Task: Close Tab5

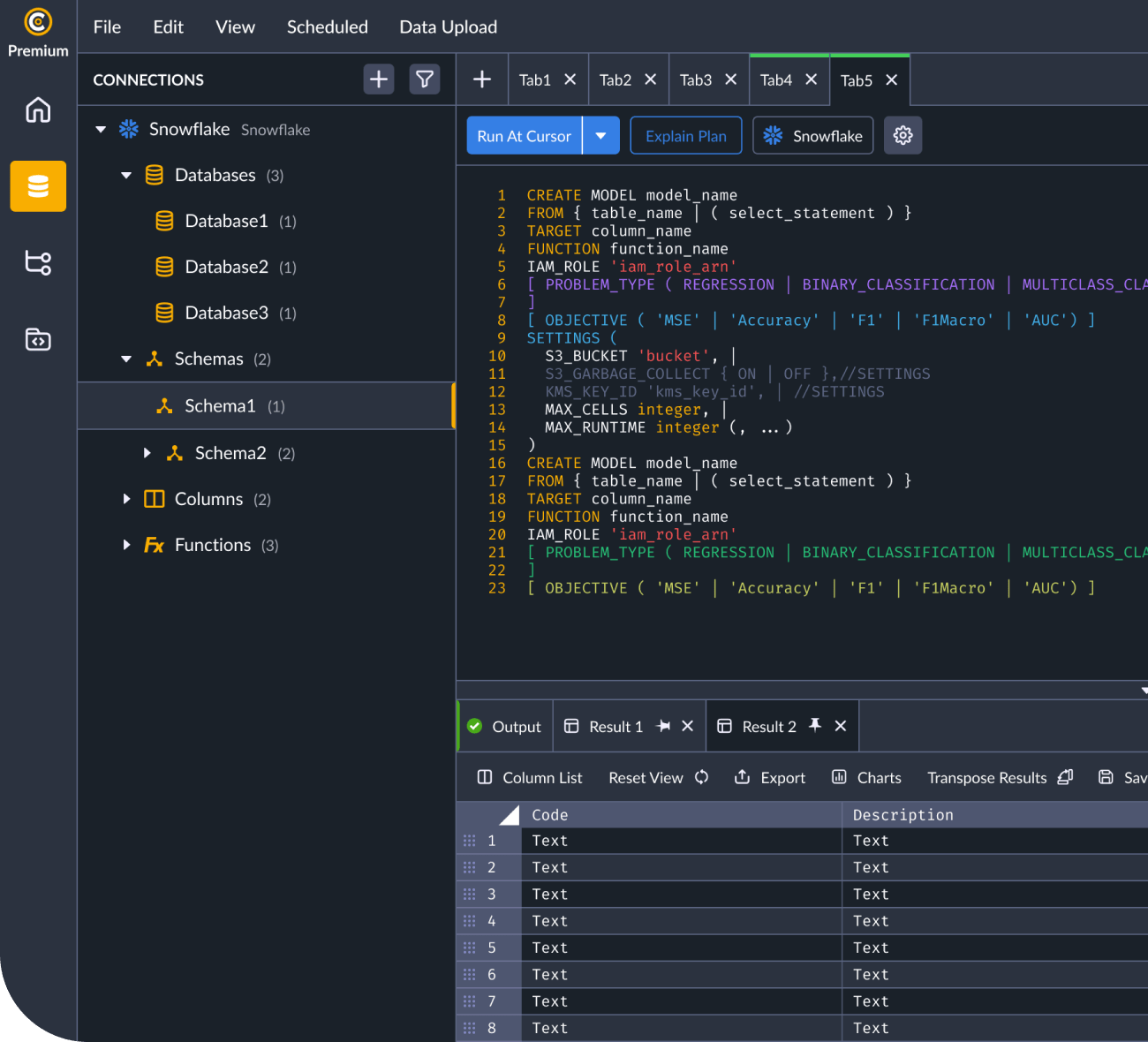Action: (x=892, y=80)
